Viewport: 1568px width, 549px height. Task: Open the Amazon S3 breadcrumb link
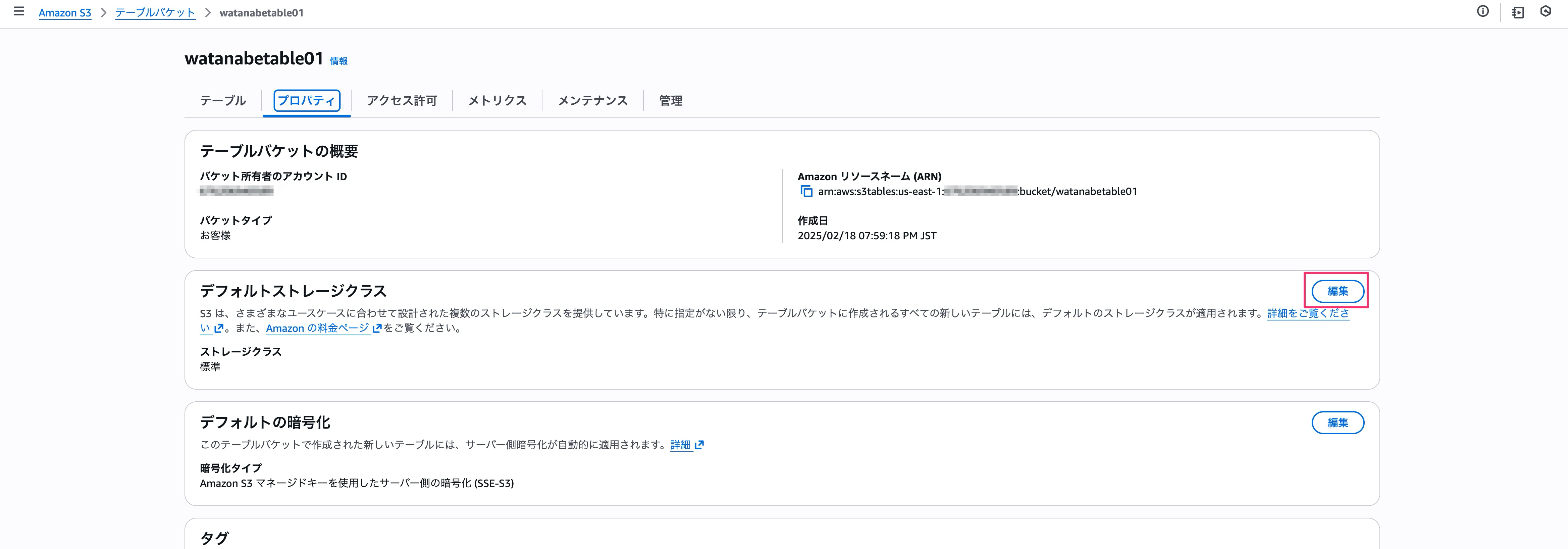(x=64, y=12)
